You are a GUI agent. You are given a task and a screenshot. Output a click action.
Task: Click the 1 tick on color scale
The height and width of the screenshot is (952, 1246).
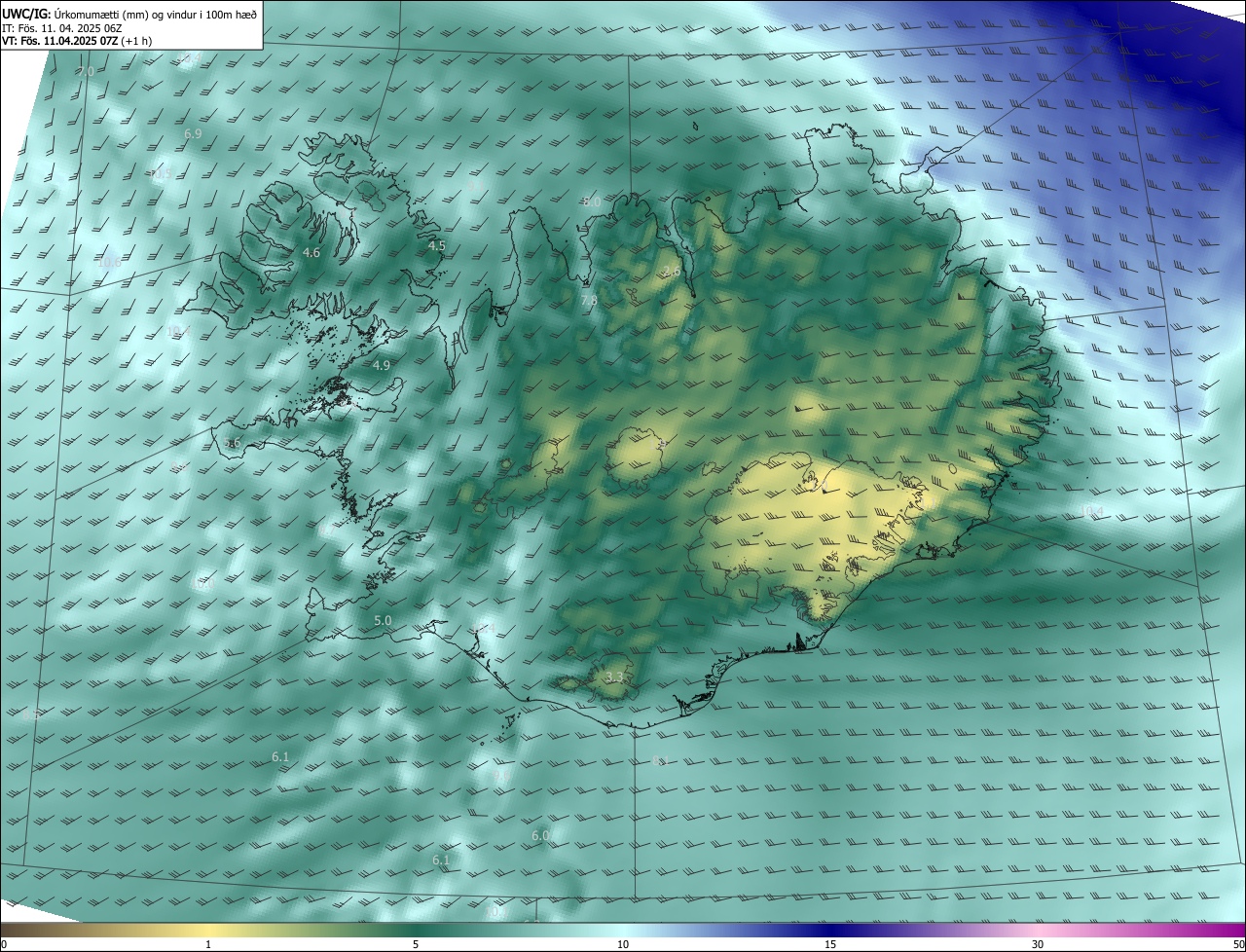click(208, 944)
